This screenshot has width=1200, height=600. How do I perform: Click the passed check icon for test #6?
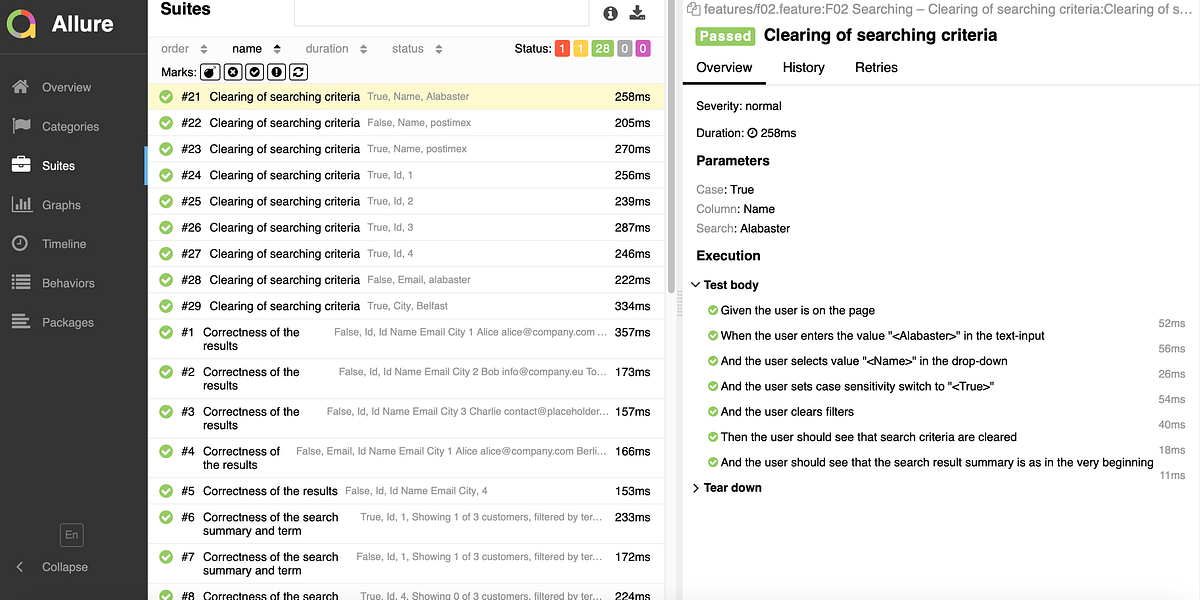tap(166, 517)
